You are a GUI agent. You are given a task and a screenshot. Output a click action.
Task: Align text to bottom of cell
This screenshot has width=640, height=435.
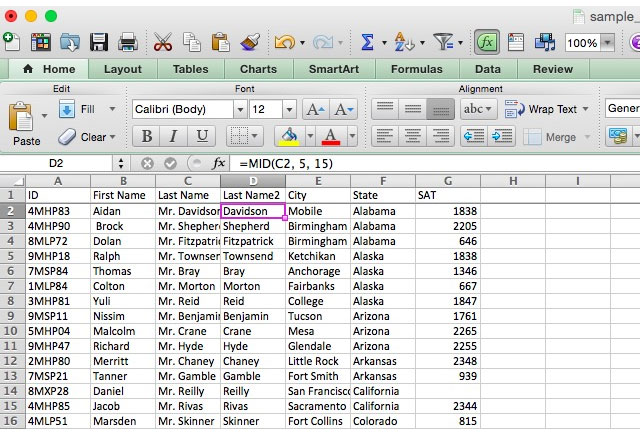tap(440, 109)
